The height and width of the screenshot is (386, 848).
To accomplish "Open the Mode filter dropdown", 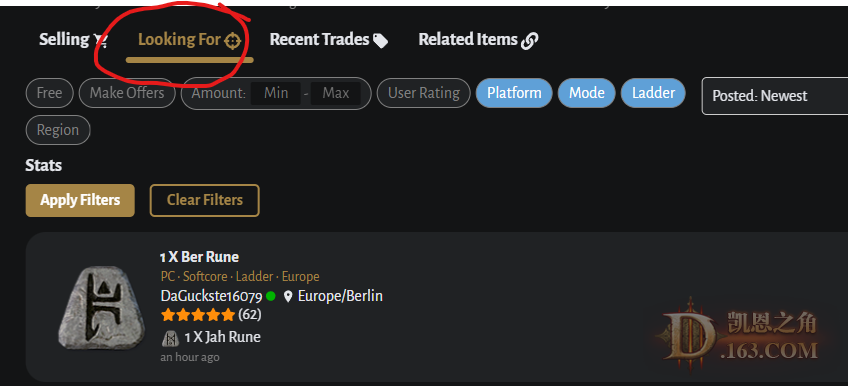I will 586,93.
